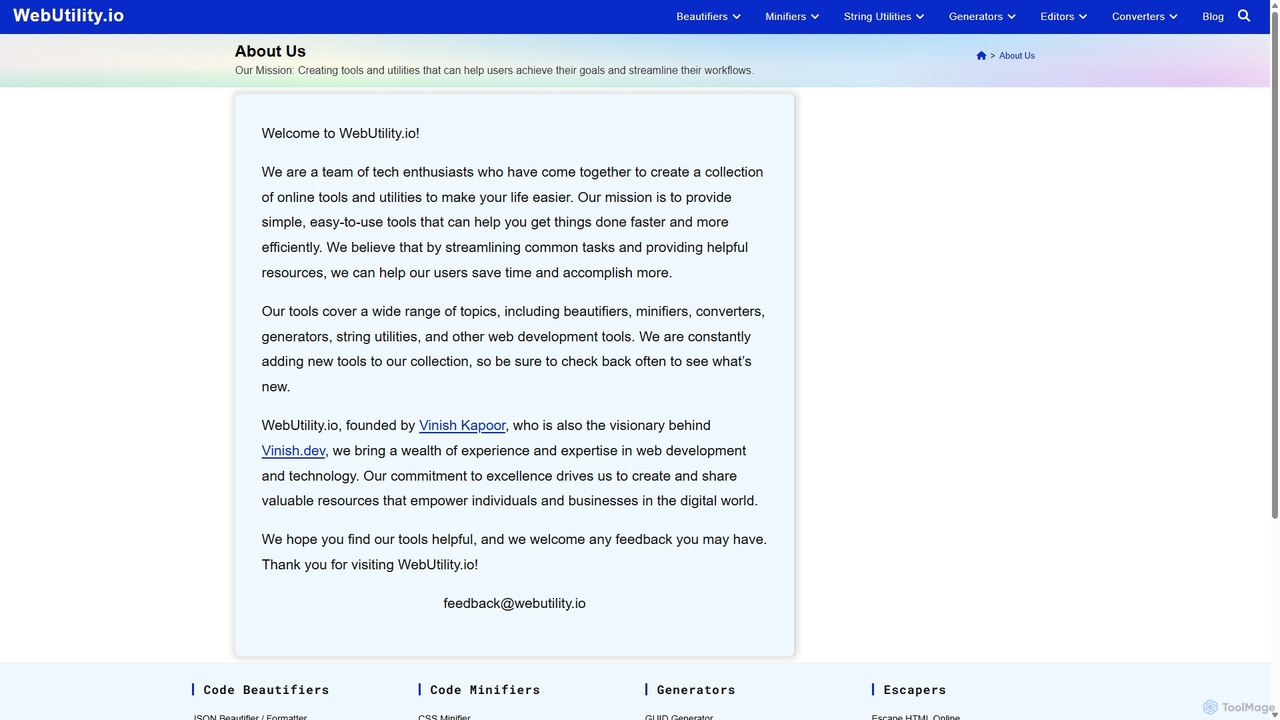Click the "Welcome to WebUtility.io!" text
This screenshot has width=1280, height=720.
click(340, 133)
